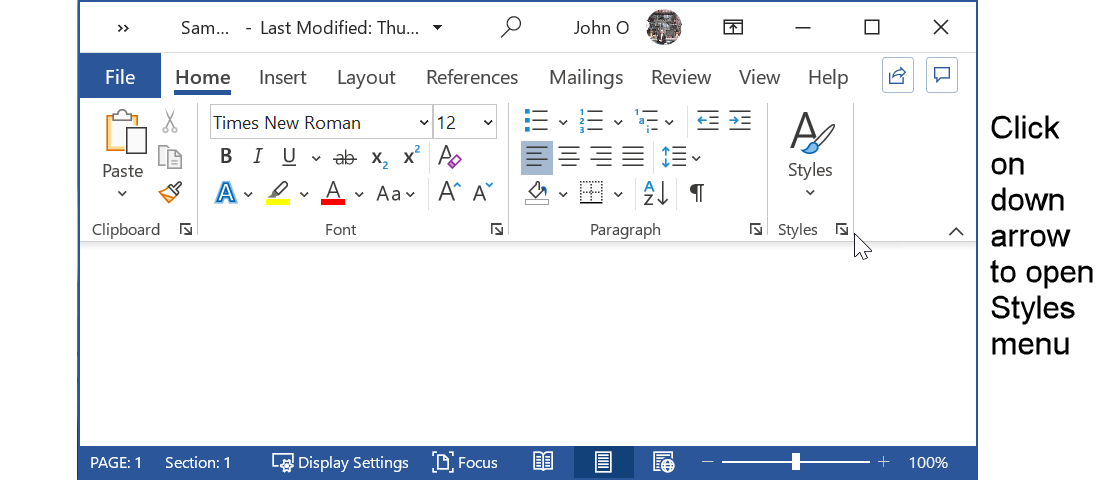Click the Clear All Formatting icon
1112x480 pixels.
click(x=449, y=157)
